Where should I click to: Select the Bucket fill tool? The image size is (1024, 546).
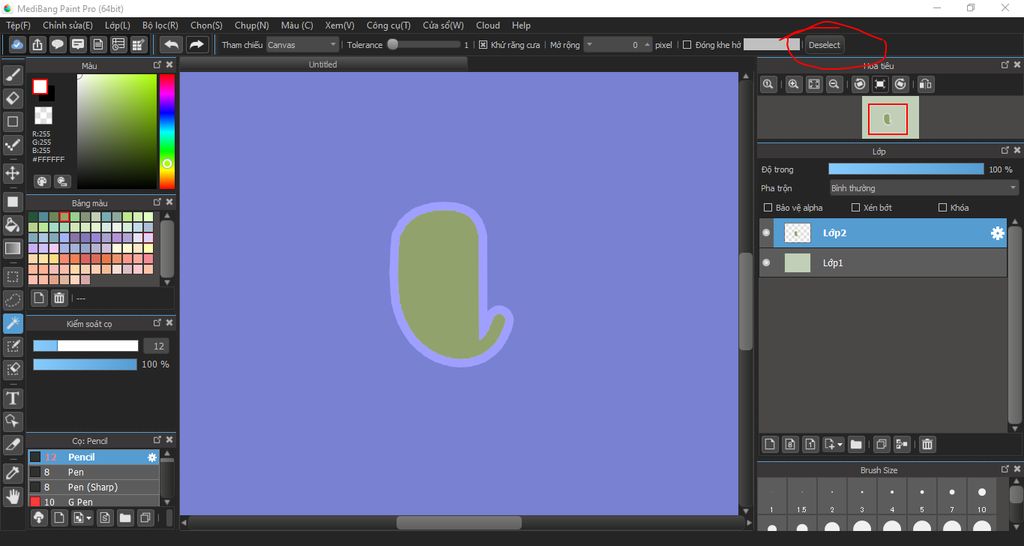(x=12, y=225)
